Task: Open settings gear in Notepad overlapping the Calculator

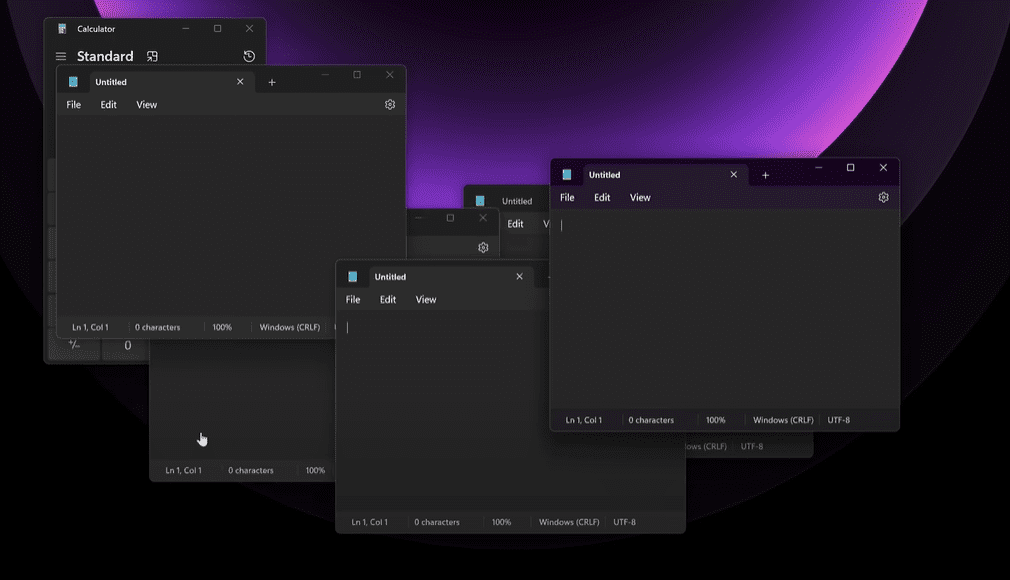Action: 390,104
